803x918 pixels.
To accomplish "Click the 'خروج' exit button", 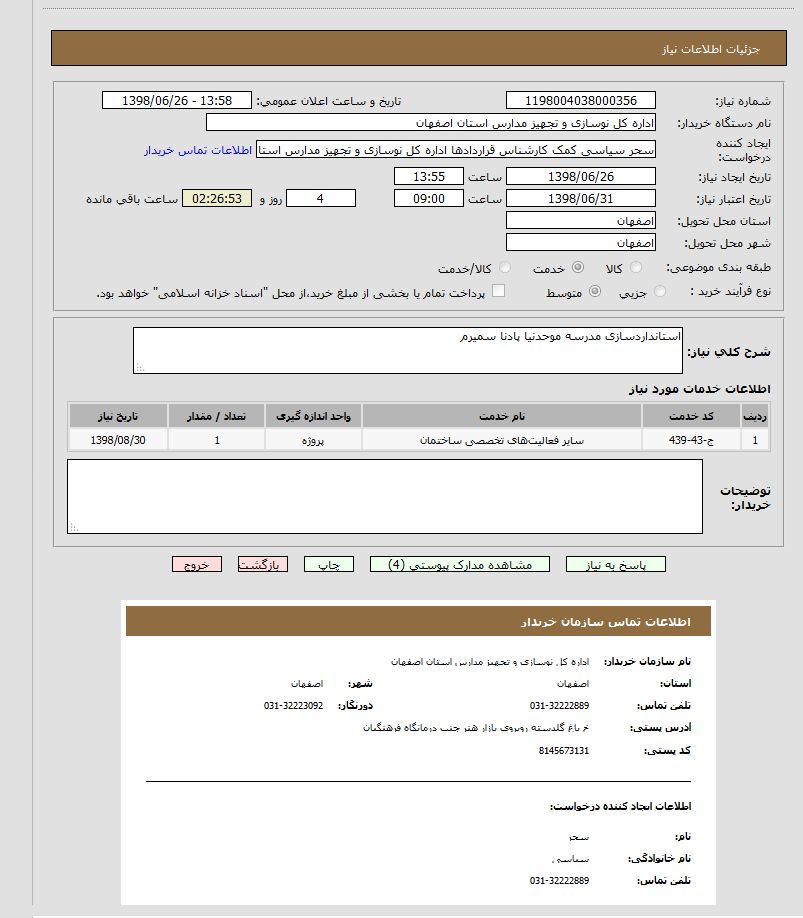I will [197, 565].
